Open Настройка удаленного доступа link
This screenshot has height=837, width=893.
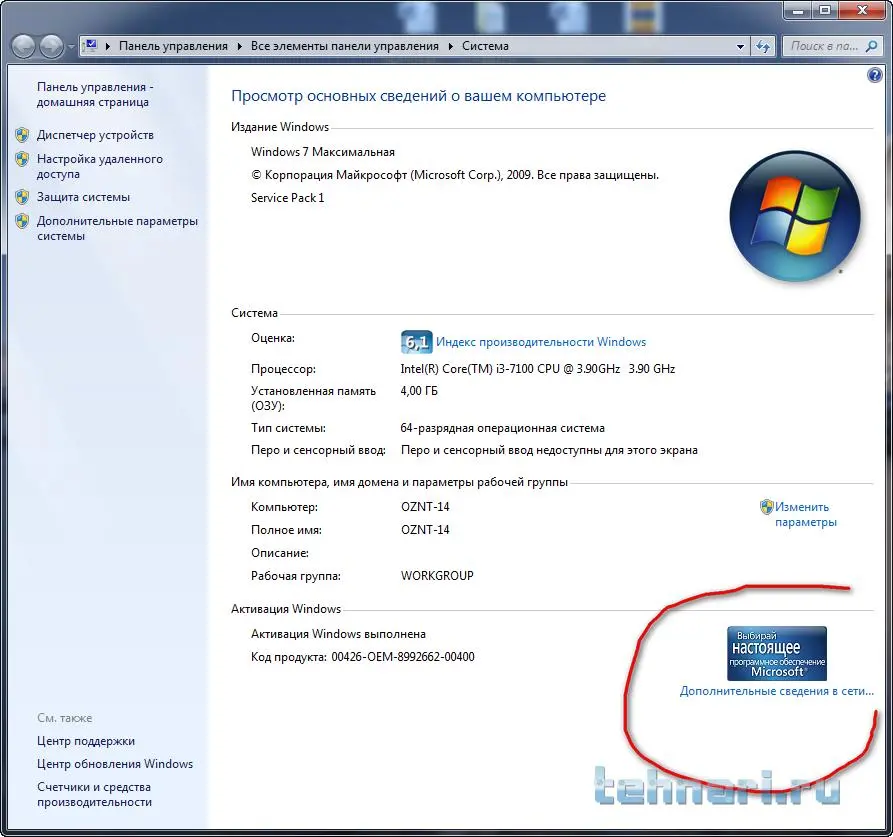[100, 166]
